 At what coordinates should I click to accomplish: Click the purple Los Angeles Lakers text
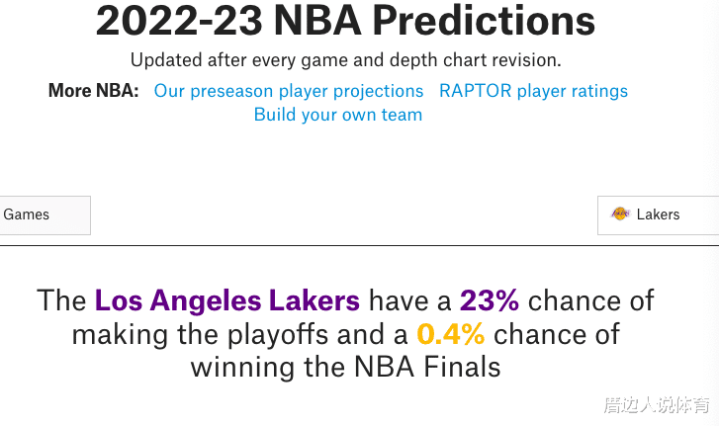[x=227, y=301]
